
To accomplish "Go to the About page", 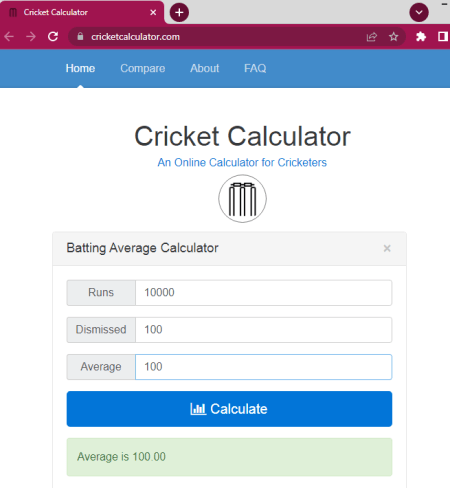I will tap(205, 68).
